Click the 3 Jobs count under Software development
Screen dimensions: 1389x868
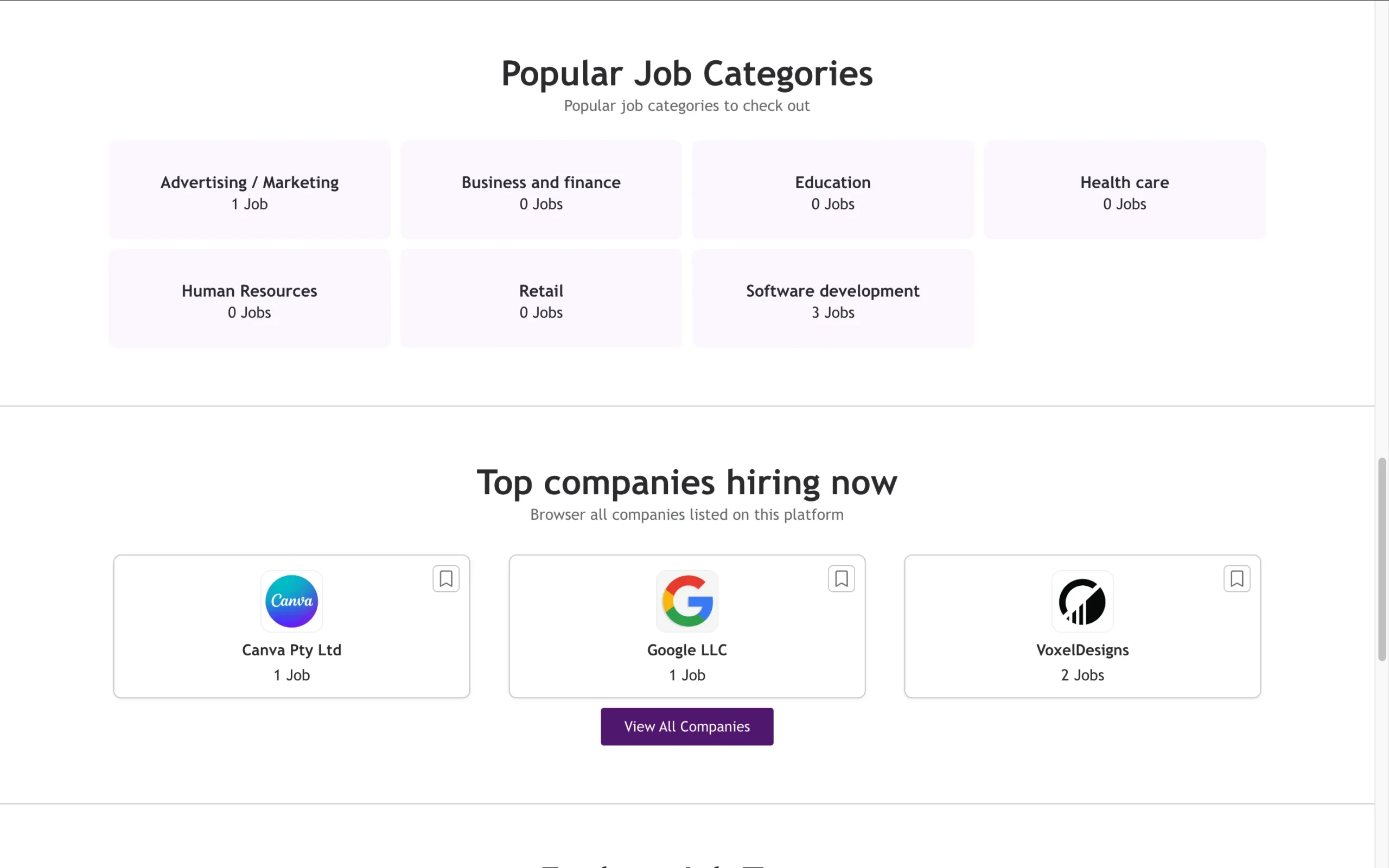pyautogui.click(x=833, y=313)
